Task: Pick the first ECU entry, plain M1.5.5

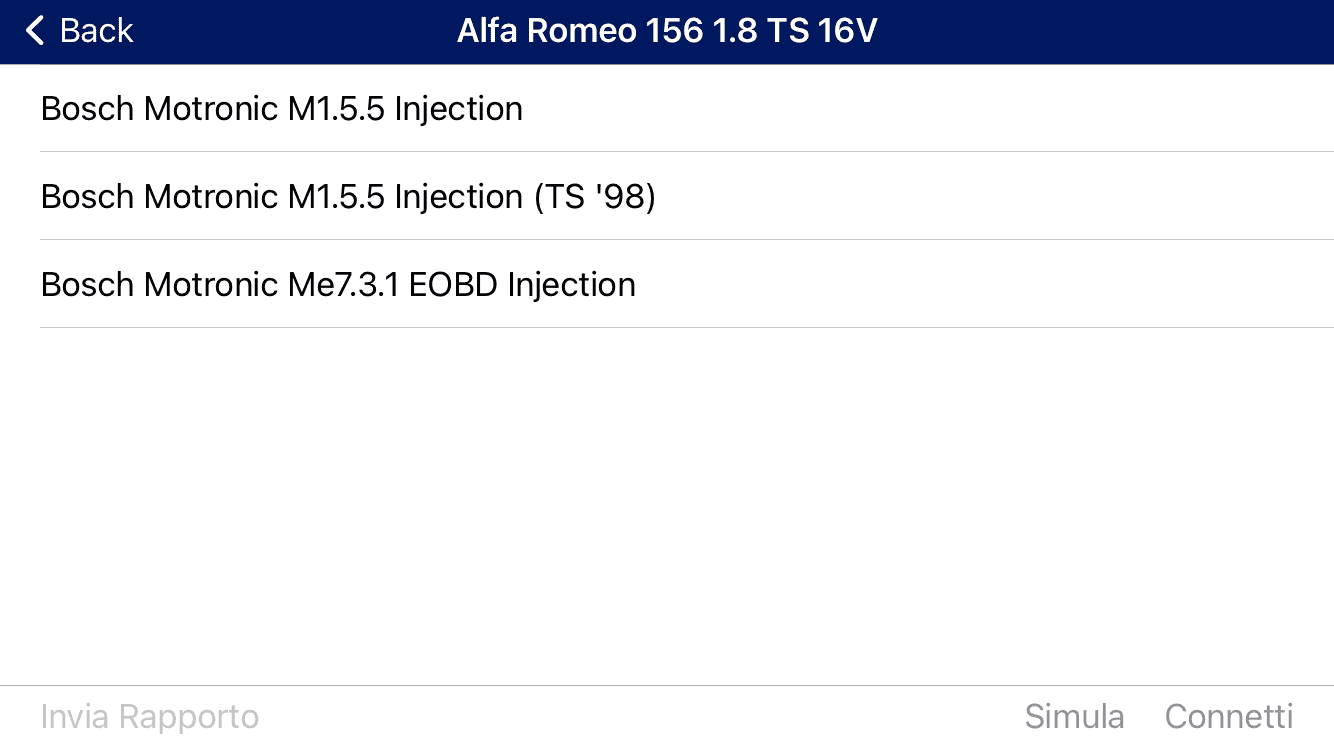Action: click(282, 108)
